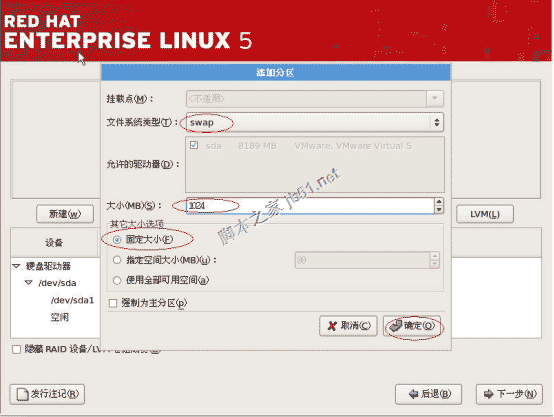Screen dimensions: 554x417
Task: Click the size (MB) field showing 1024
Action: tap(310, 205)
